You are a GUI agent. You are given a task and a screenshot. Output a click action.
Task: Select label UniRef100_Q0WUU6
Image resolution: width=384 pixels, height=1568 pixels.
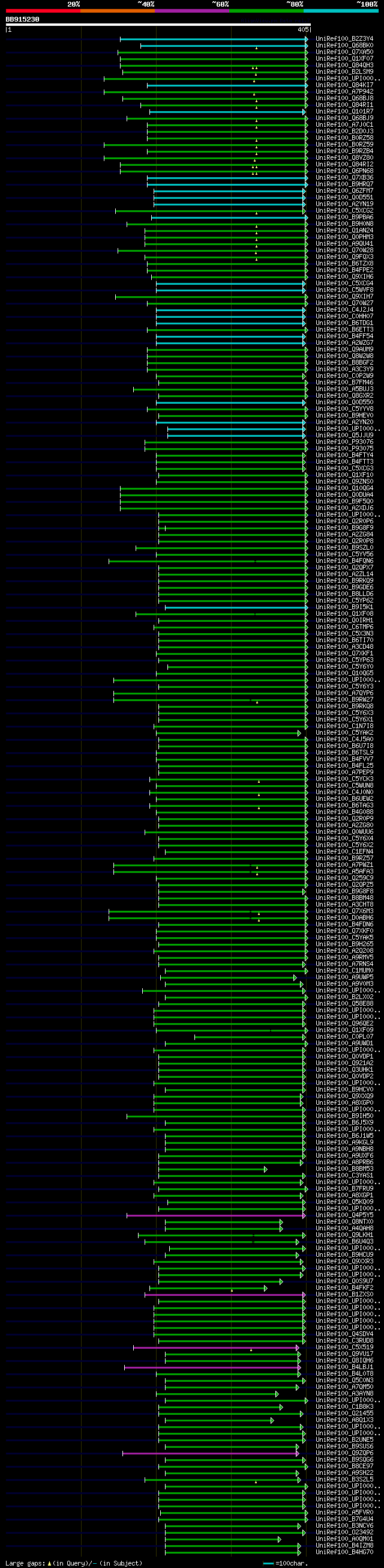(344, 832)
